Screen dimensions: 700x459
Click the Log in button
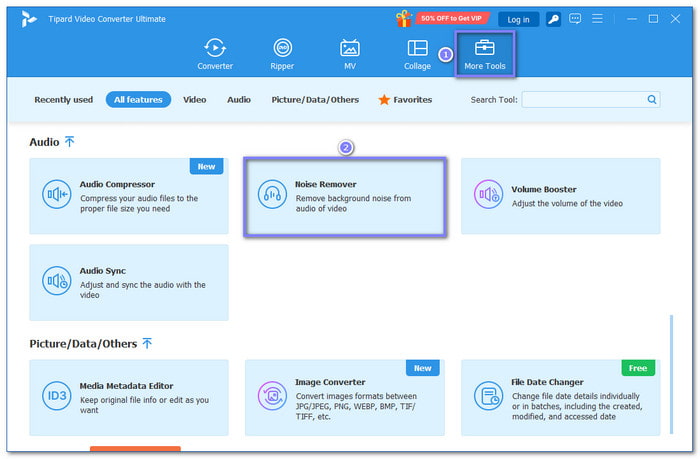pyautogui.click(x=518, y=19)
